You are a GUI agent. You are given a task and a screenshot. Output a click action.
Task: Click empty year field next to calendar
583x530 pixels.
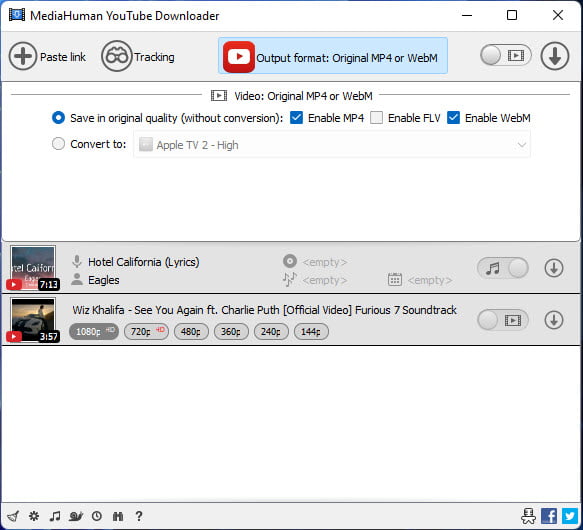point(430,280)
